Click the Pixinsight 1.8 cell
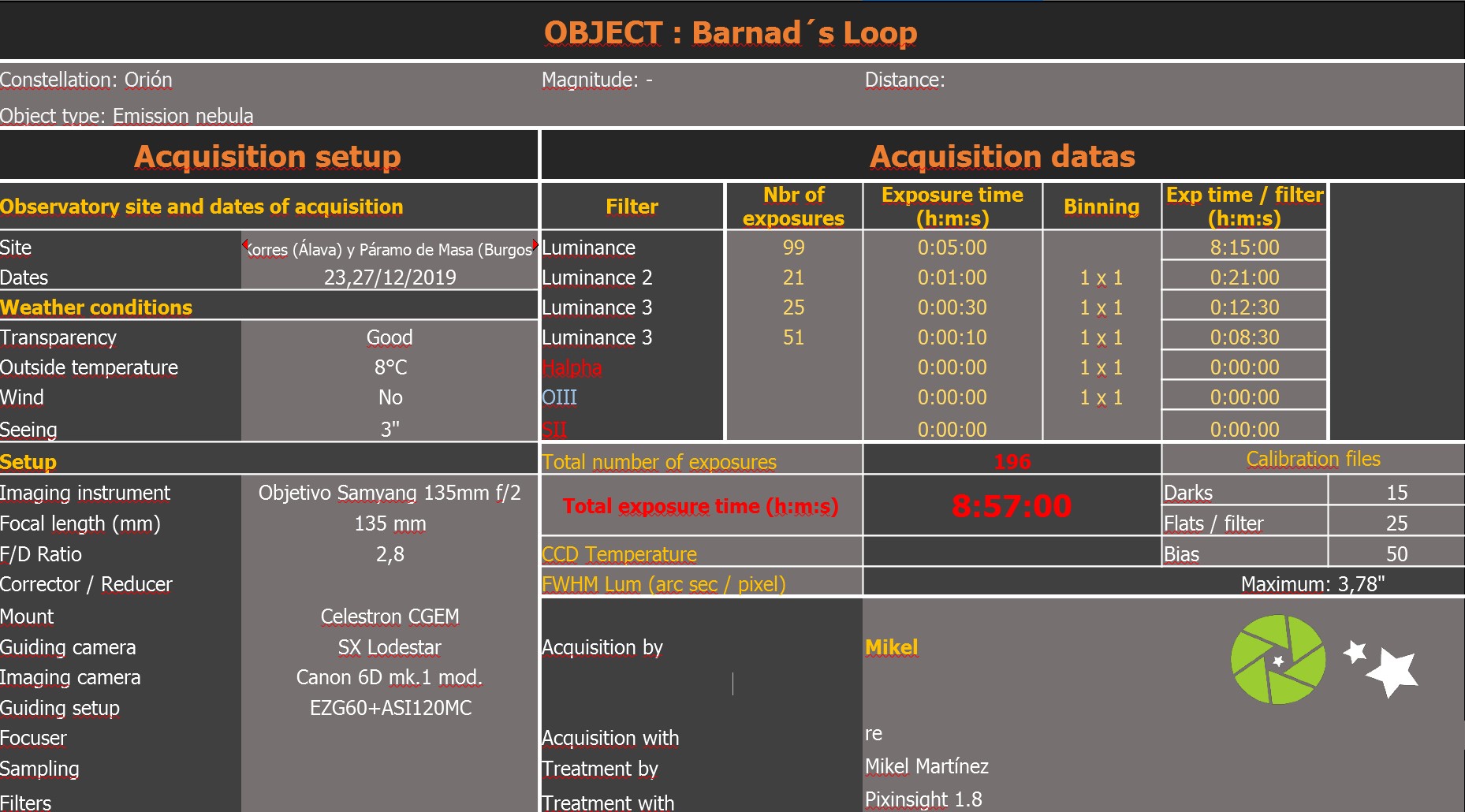 point(923,799)
